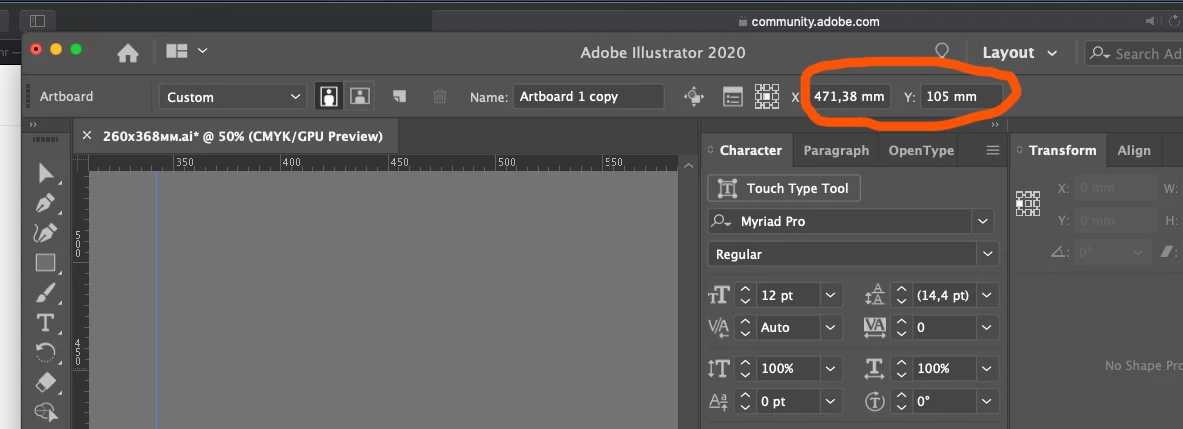Set reference point in Transform panel

1028,204
